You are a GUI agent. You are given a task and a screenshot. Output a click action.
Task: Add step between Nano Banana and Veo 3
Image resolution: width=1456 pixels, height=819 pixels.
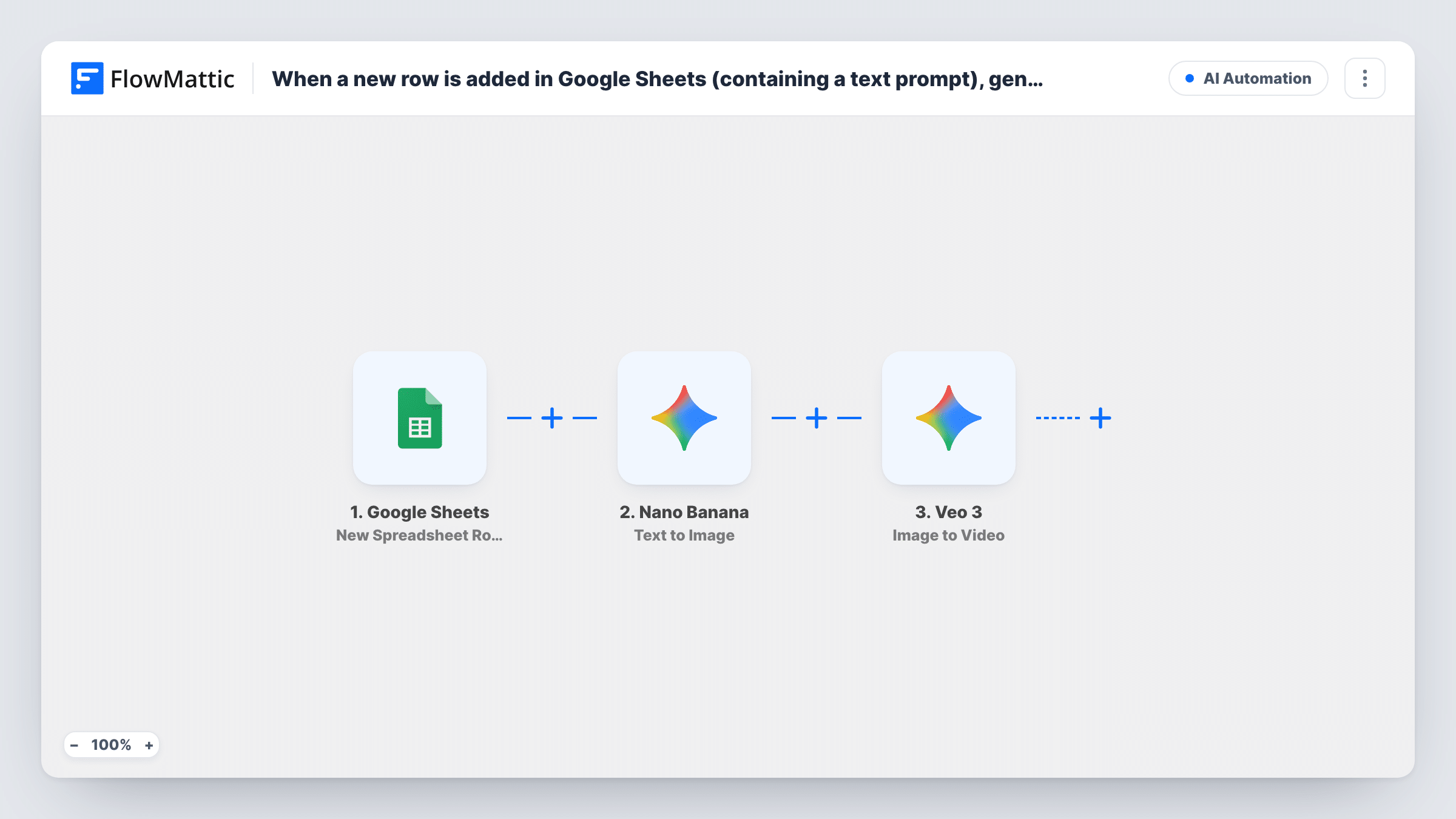point(817,418)
